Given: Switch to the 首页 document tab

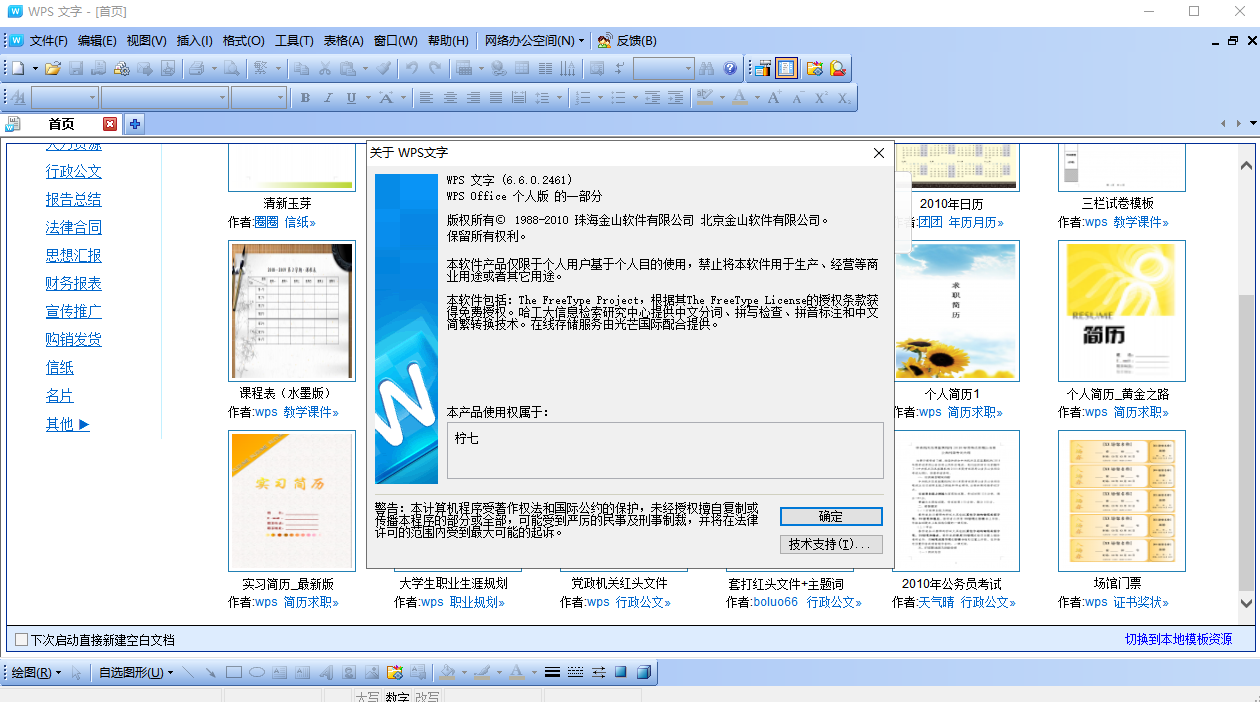Looking at the screenshot, I should 61,124.
